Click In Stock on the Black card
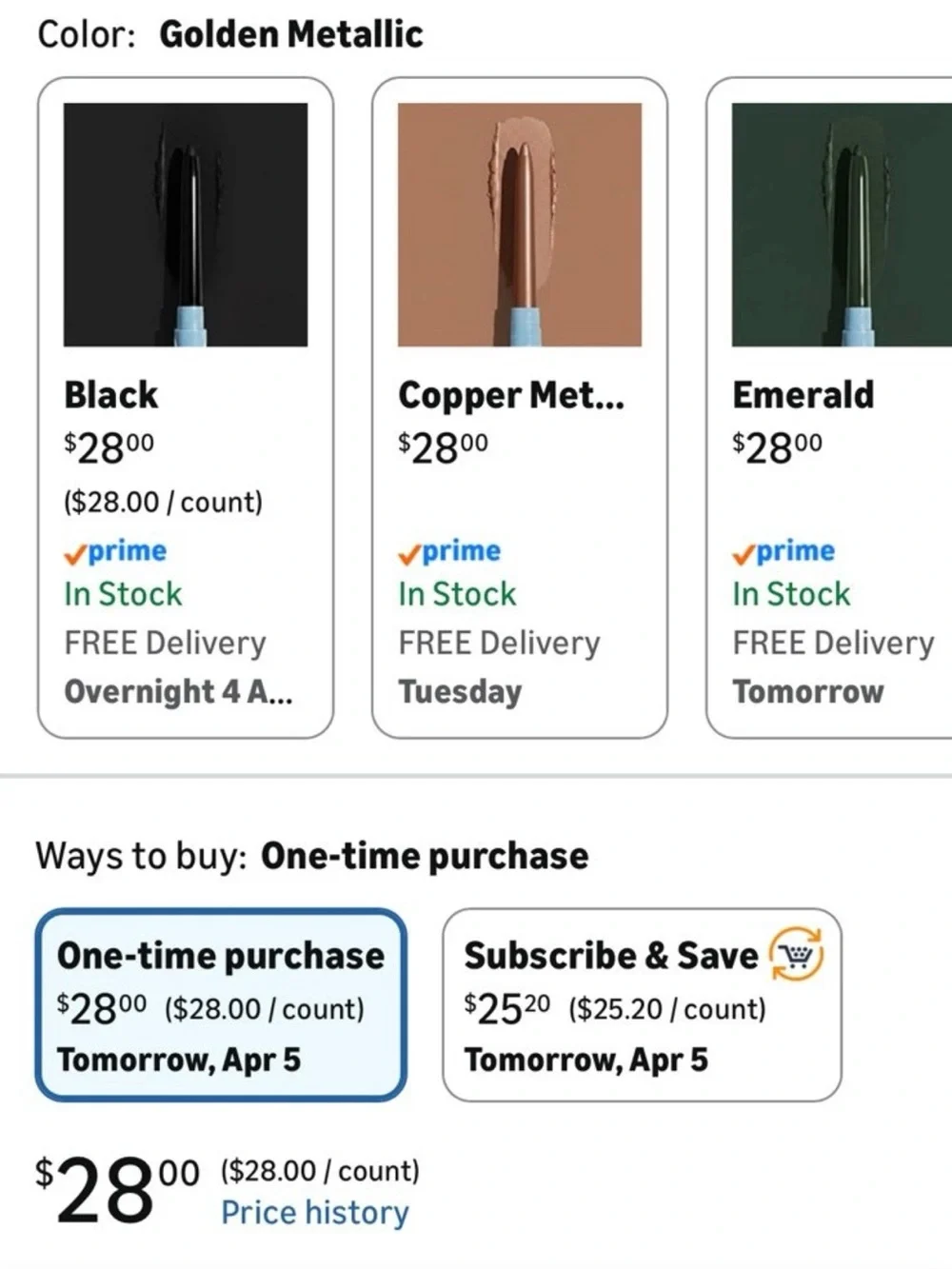This screenshot has width=952, height=1269. point(123,594)
